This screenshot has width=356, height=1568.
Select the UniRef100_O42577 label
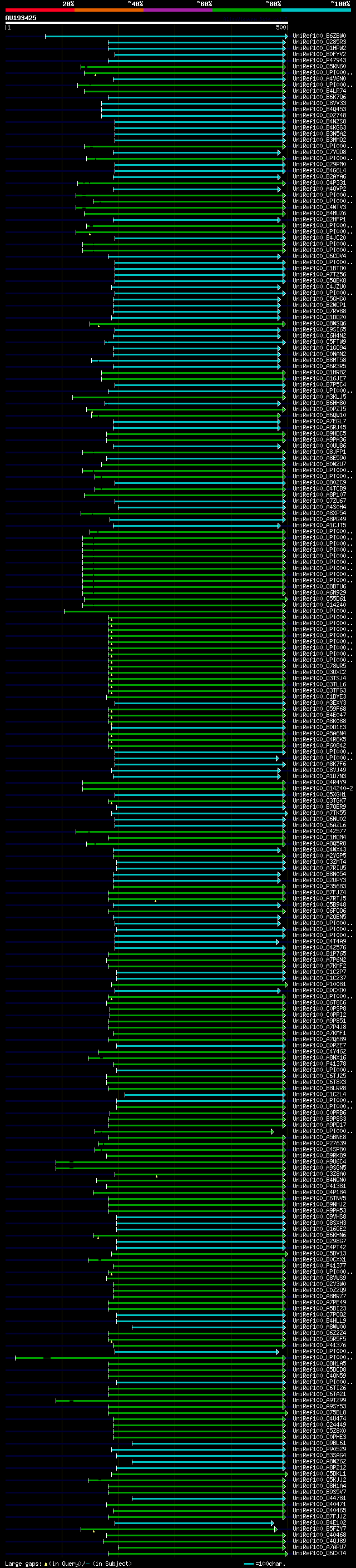(x=319, y=831)
